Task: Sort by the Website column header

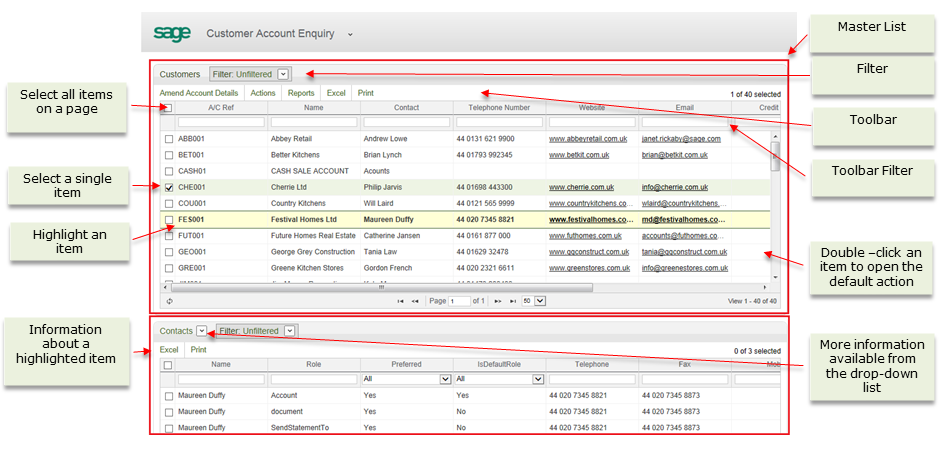Action: (x=592, y=108)
